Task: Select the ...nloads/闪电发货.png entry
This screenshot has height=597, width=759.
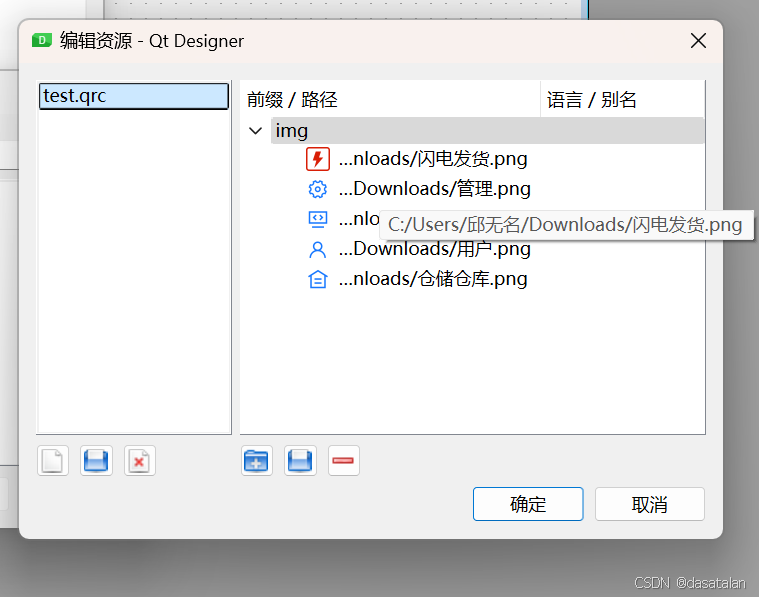Action: click(433, 159)
